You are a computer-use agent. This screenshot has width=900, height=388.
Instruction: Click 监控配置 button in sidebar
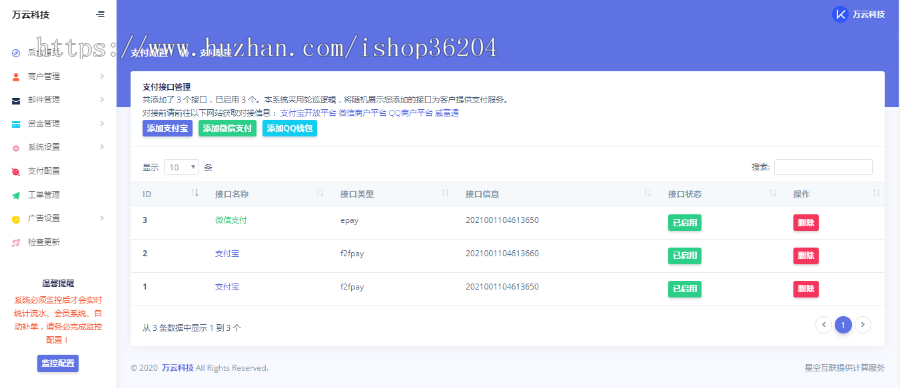coord(58,363)
